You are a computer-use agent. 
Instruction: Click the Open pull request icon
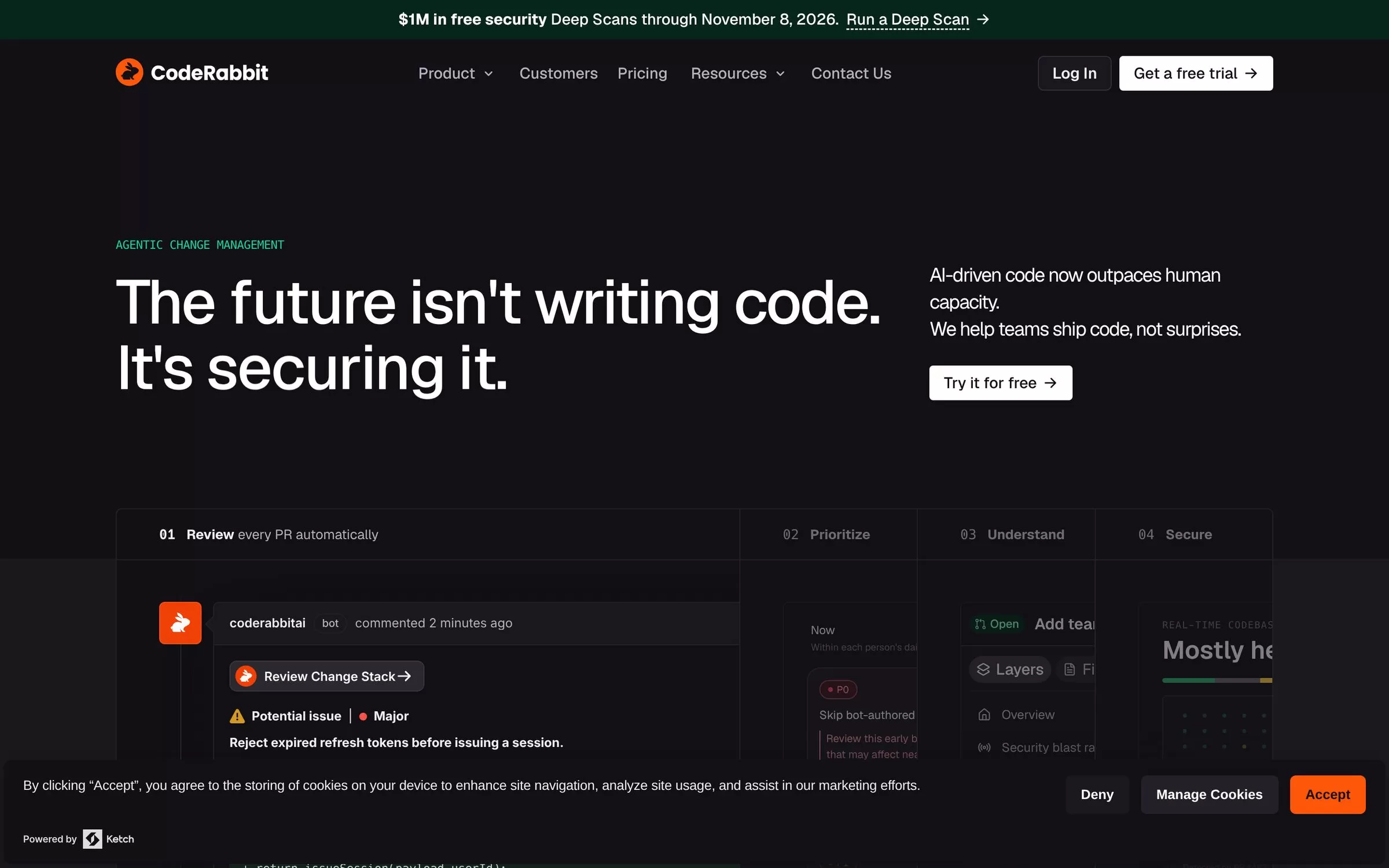click(980, 624)
